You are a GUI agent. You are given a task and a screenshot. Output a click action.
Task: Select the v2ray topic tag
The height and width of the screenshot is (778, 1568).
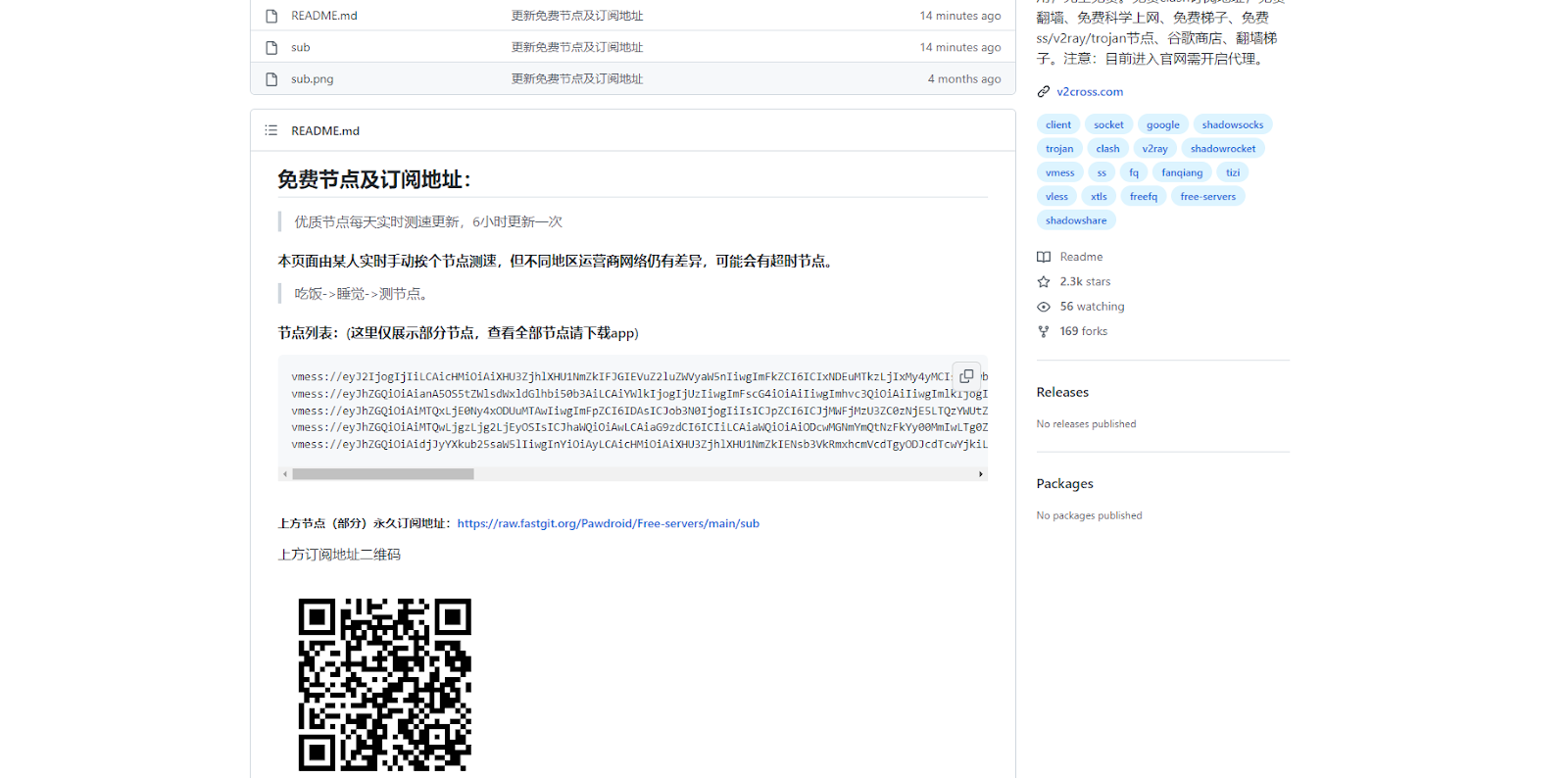[1154, 149]
